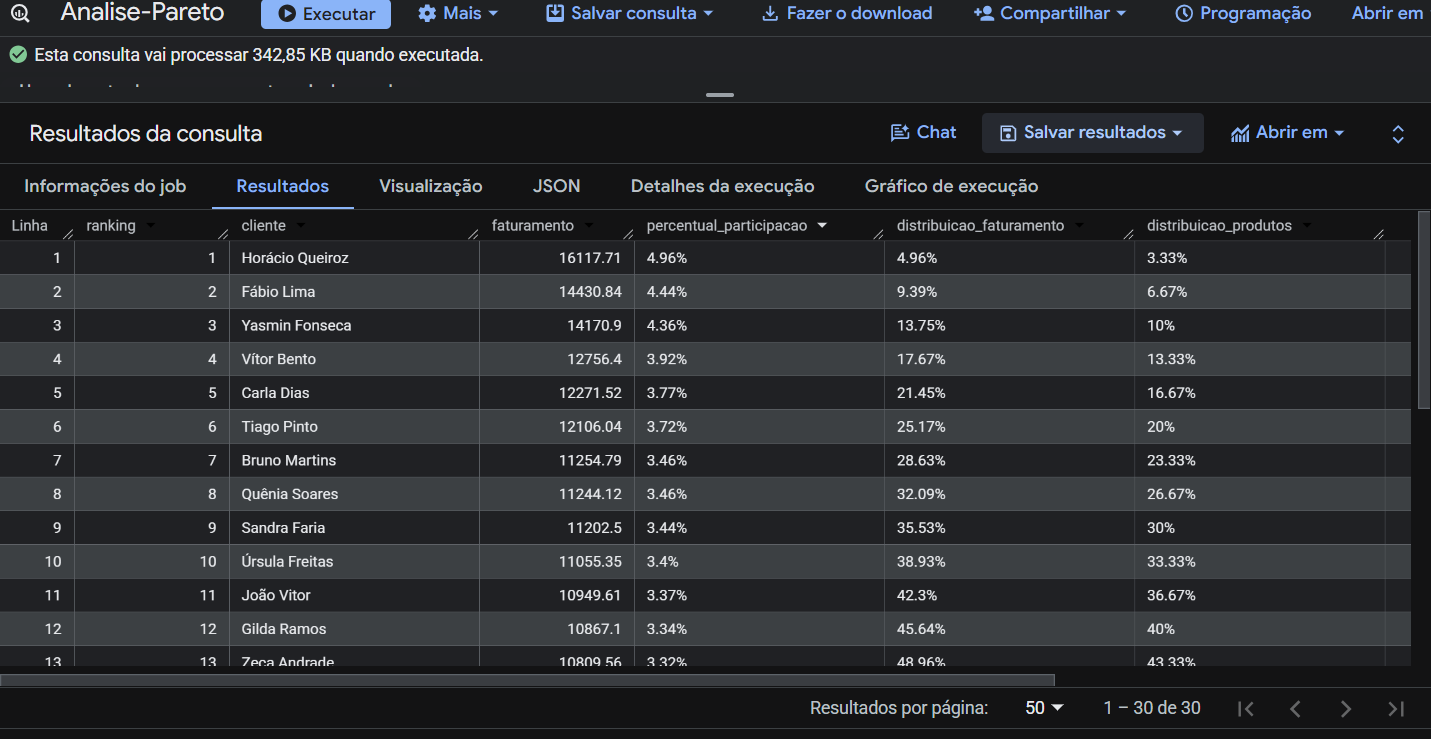Click Fazer o download
The height and width of the screenshot is (739, 1431).
point(847,14)
